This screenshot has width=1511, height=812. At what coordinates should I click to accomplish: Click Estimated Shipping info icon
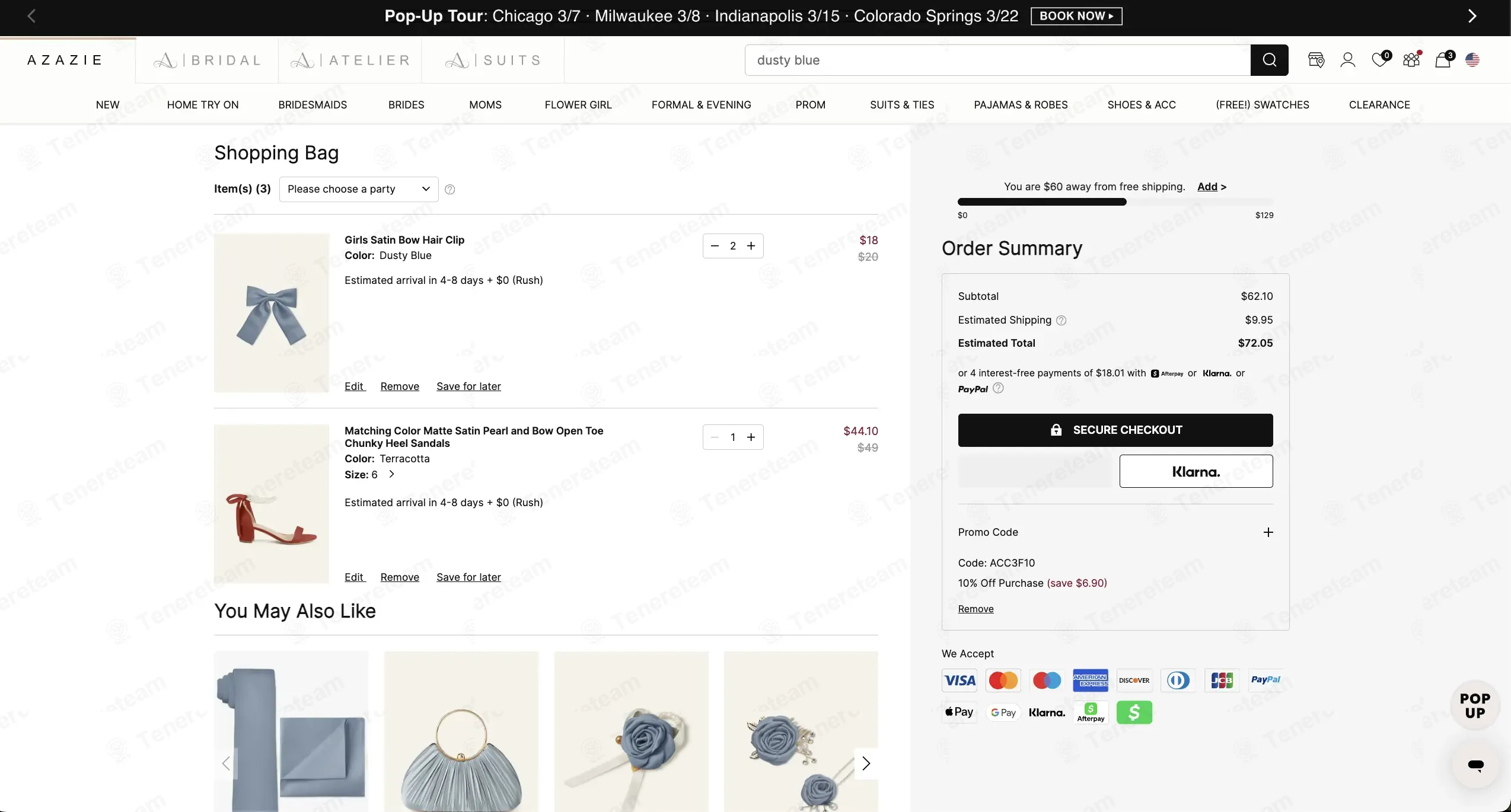click(x=1061, y=320)
